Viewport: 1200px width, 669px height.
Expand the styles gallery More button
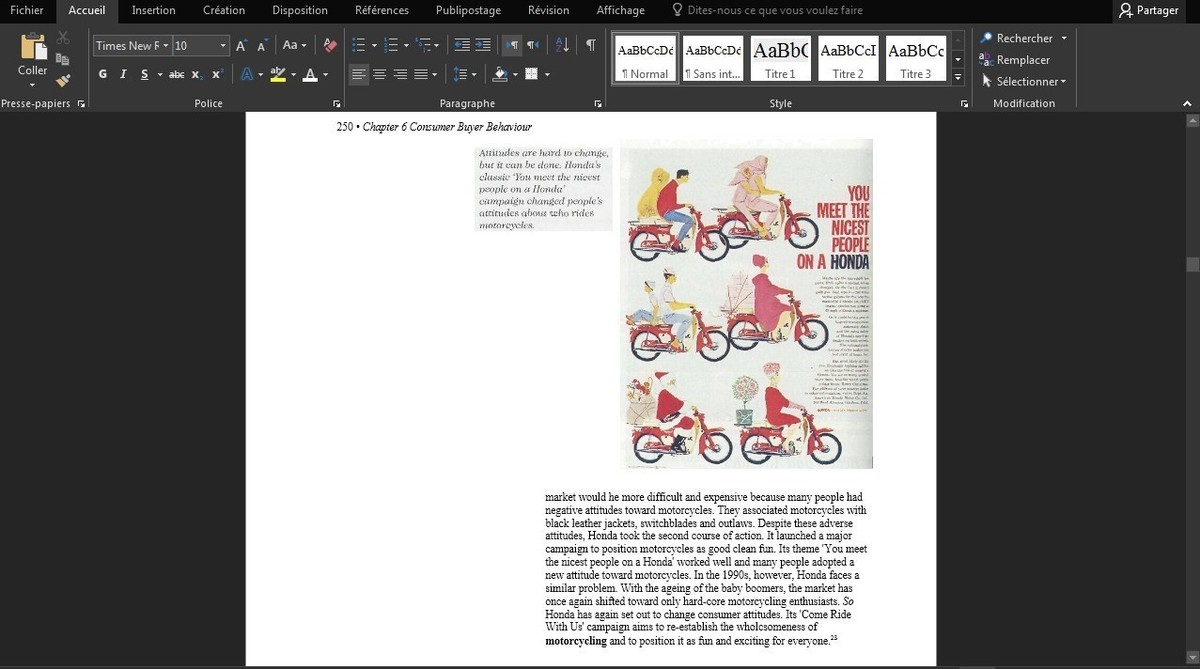[x=957, y=76]
